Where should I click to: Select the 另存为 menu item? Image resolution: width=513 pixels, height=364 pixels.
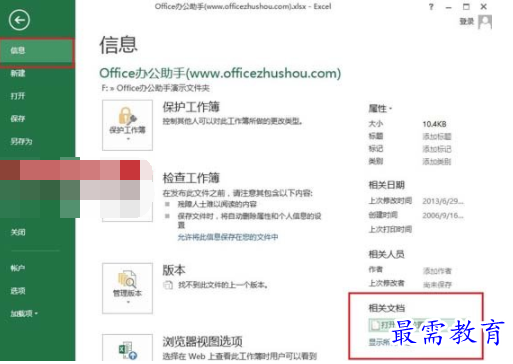pos(21,141)
